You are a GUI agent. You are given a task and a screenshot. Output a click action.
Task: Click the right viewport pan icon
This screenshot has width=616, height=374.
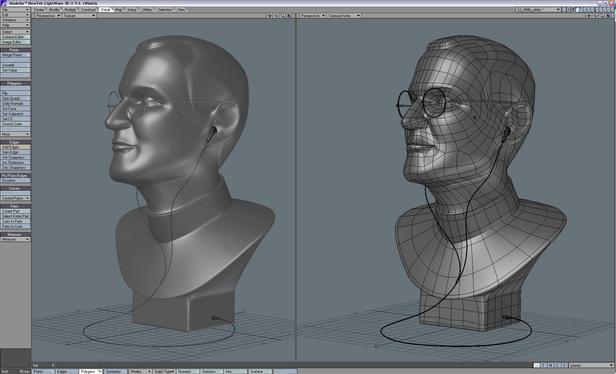588,16
